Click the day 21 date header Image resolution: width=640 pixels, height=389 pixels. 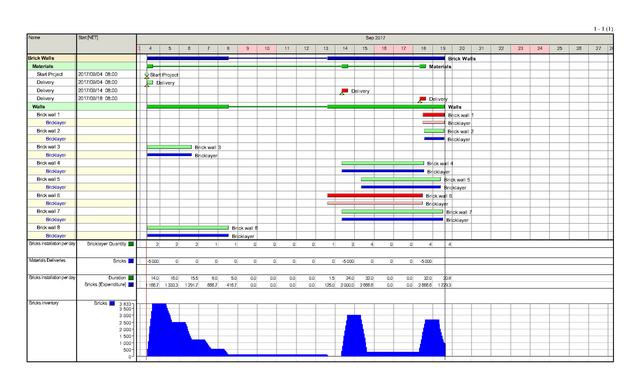tap(481, 49)
